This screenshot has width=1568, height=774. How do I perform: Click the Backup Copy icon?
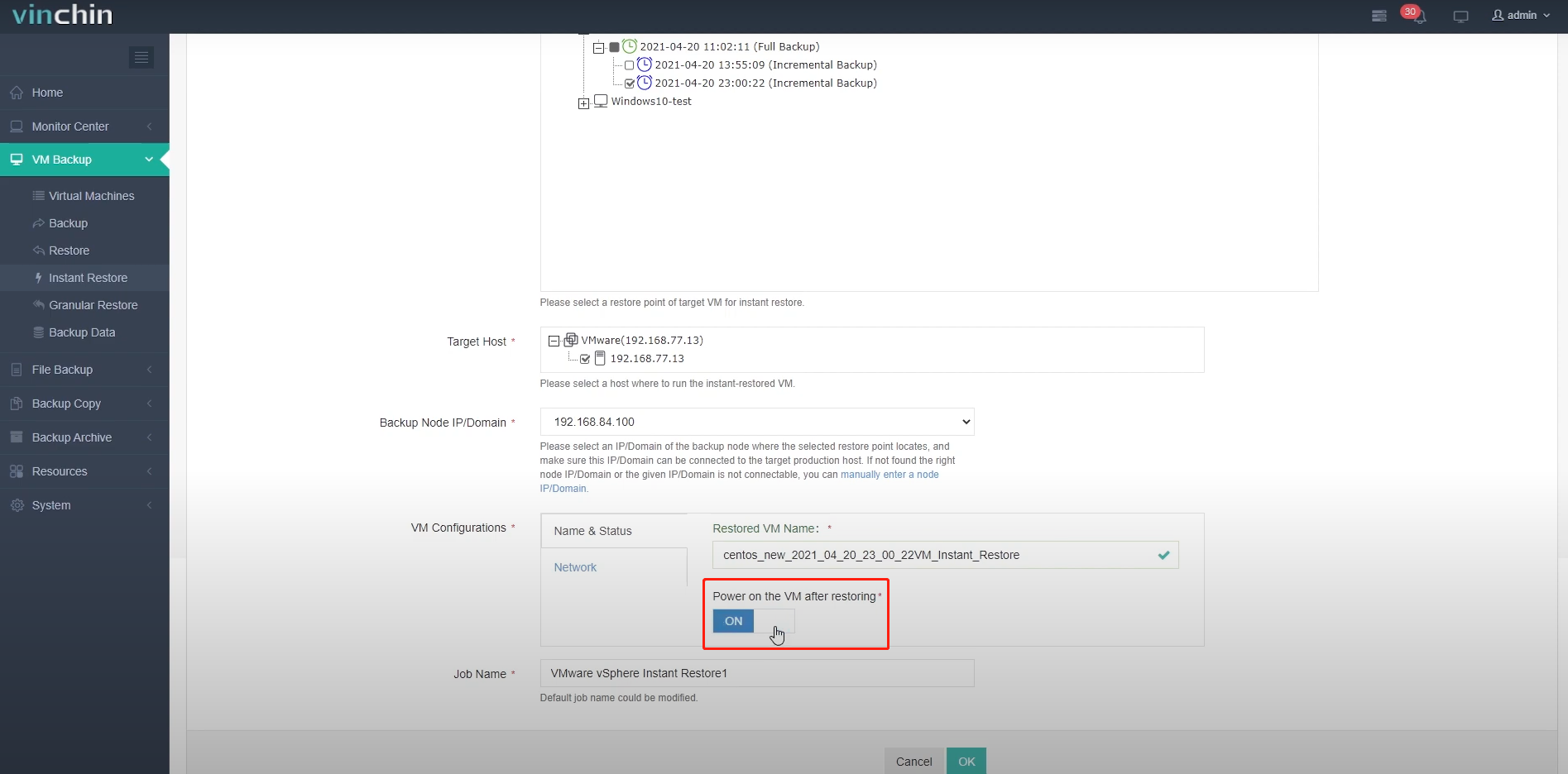(17, 404)
